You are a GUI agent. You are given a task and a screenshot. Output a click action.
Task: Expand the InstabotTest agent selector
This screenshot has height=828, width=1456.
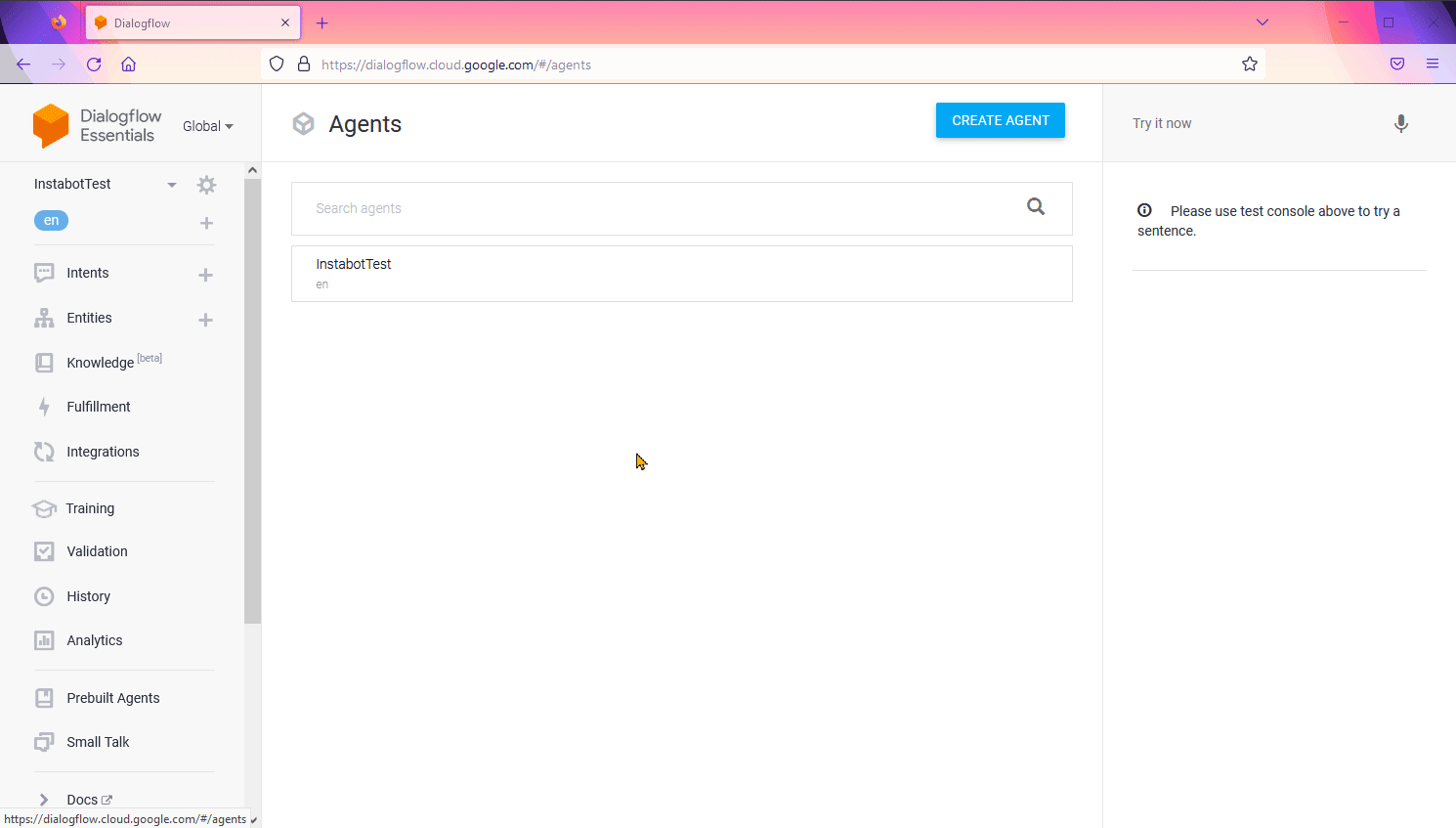(x=171, y=185)
